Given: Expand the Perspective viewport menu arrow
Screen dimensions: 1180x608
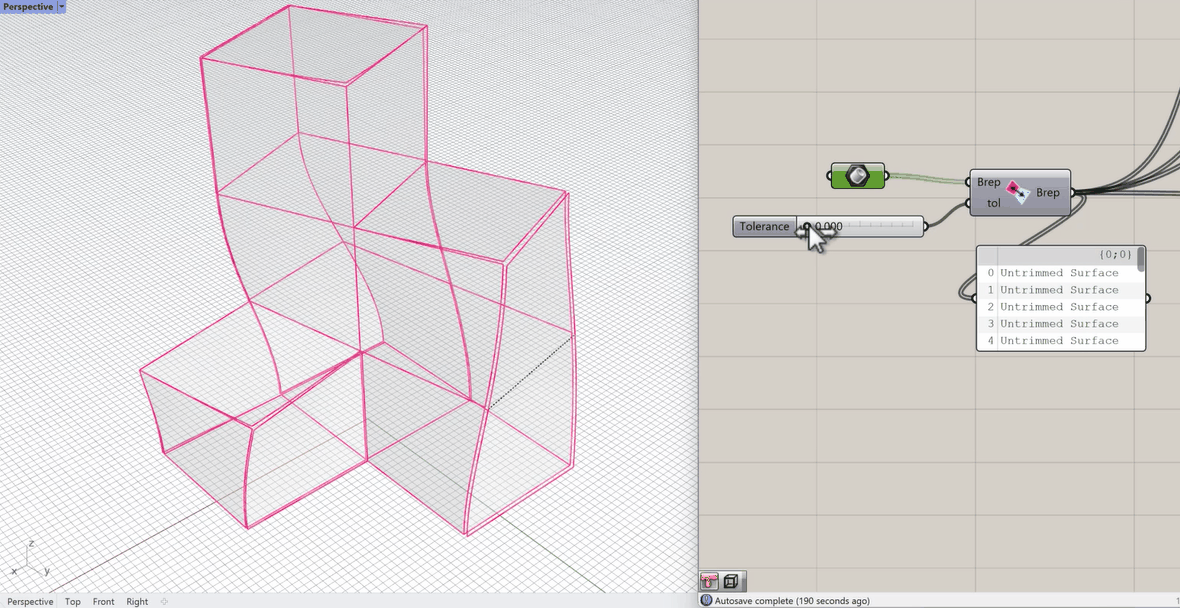Looking at the screenshot, I should click(x=60, y=6).
